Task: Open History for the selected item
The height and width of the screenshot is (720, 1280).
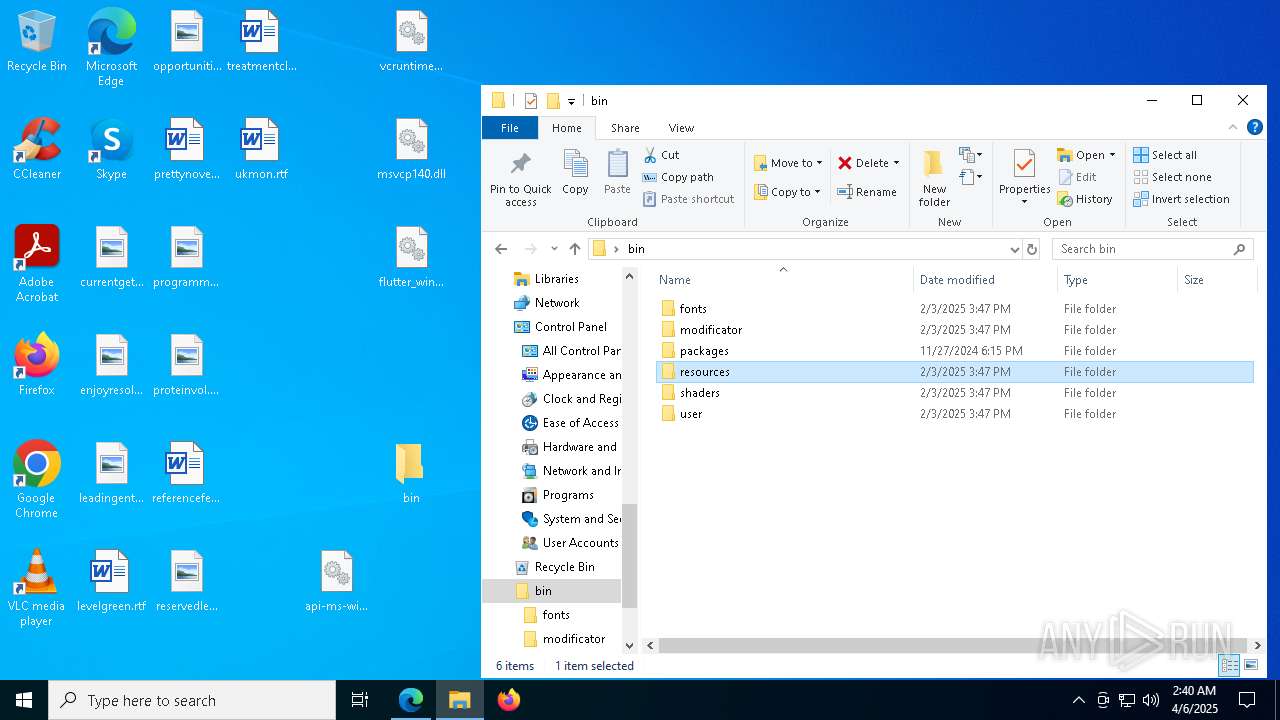Action: pyautogui.click(x=1085, y=199)
